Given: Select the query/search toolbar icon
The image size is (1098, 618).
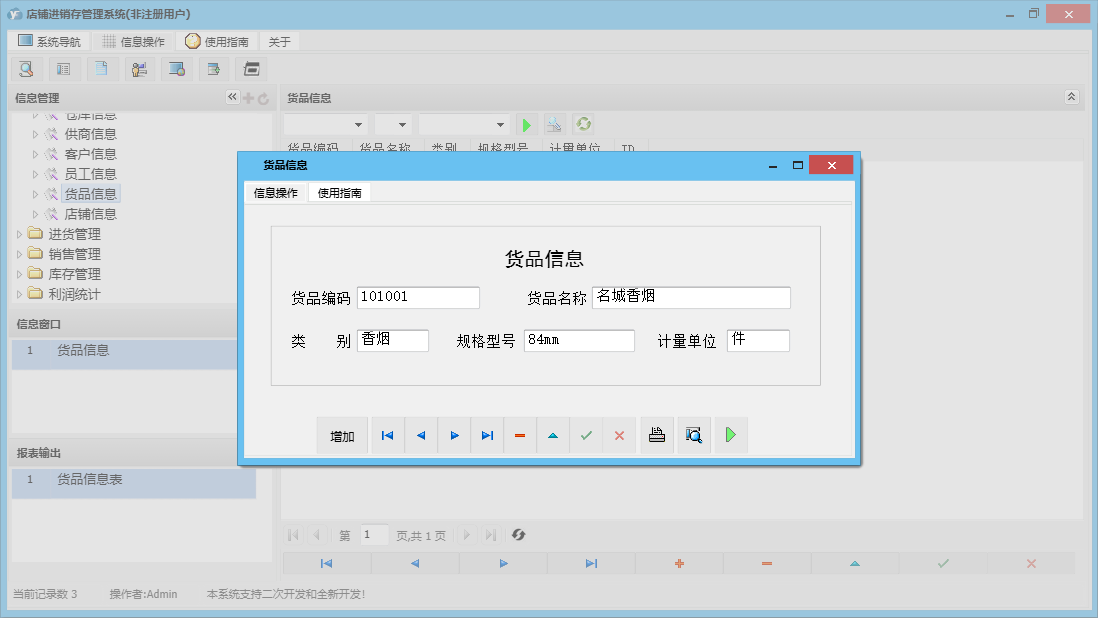Looking at the screenshot, I should click(x=26, y=69).
